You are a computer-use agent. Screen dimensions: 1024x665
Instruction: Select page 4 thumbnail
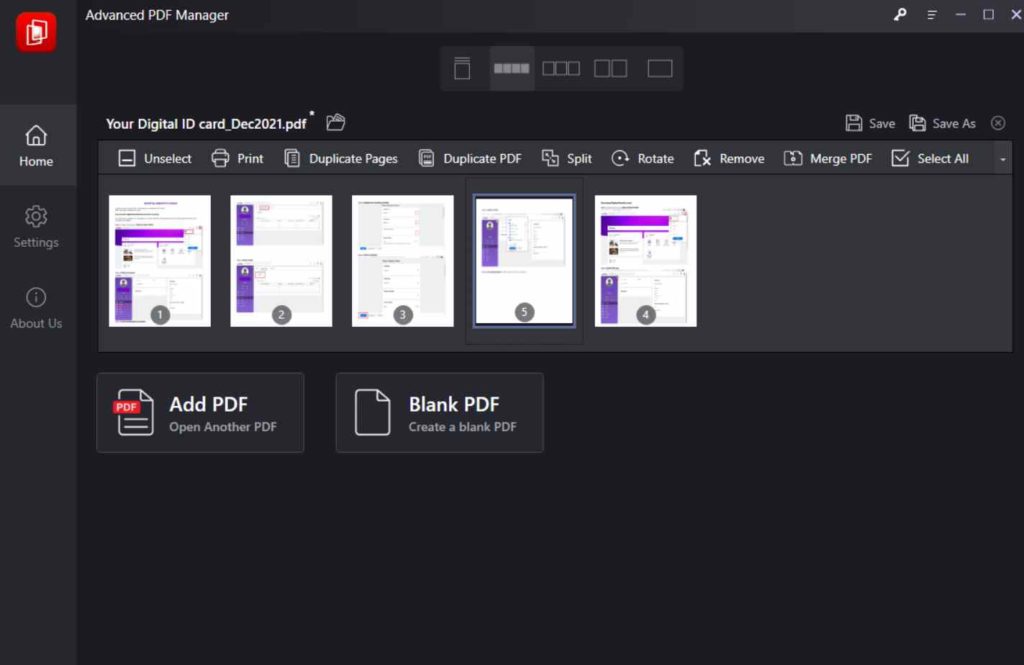646,261
